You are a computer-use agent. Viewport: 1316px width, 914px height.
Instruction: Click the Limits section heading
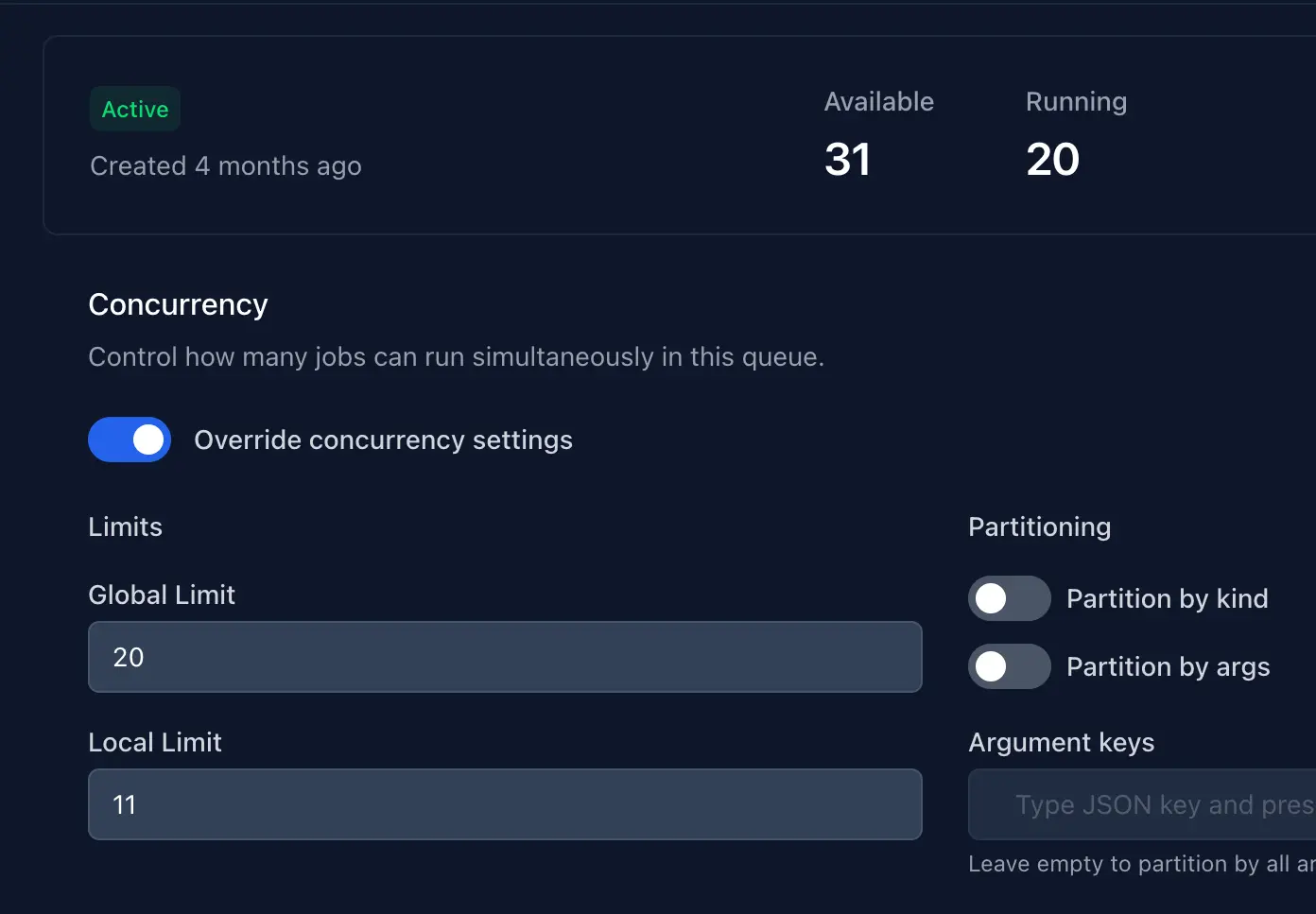125,526
